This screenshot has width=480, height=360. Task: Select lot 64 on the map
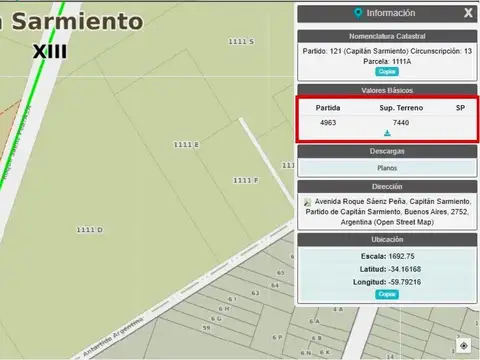click(275, 285)
